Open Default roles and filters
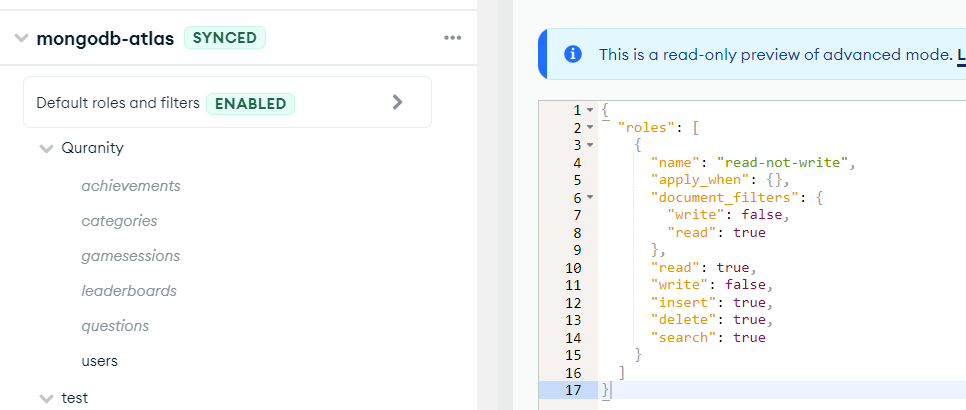The image size is (966, 410). pos(120,103)
